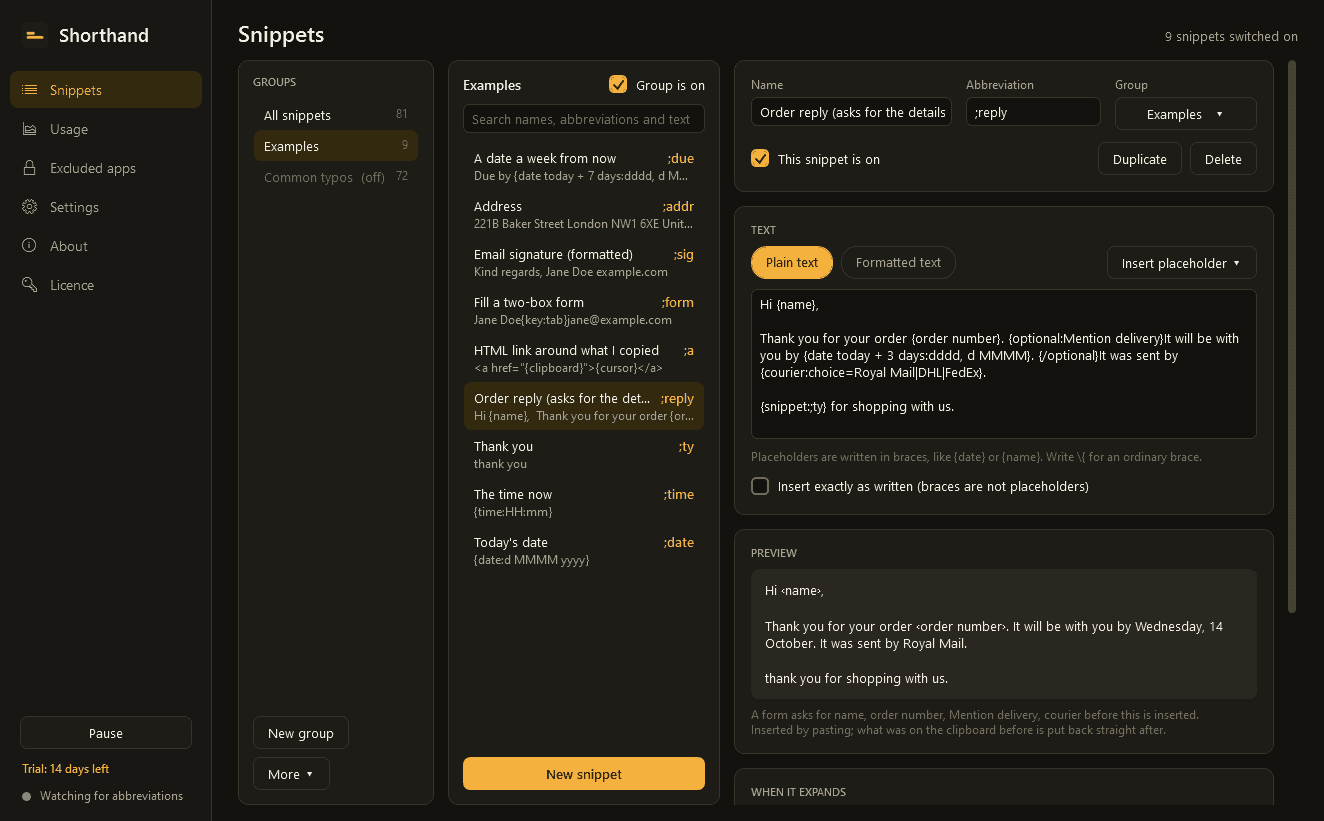Select the 'Address' snippet row
This screenshot has width=1324, height=821.
[x=584, y=215]
